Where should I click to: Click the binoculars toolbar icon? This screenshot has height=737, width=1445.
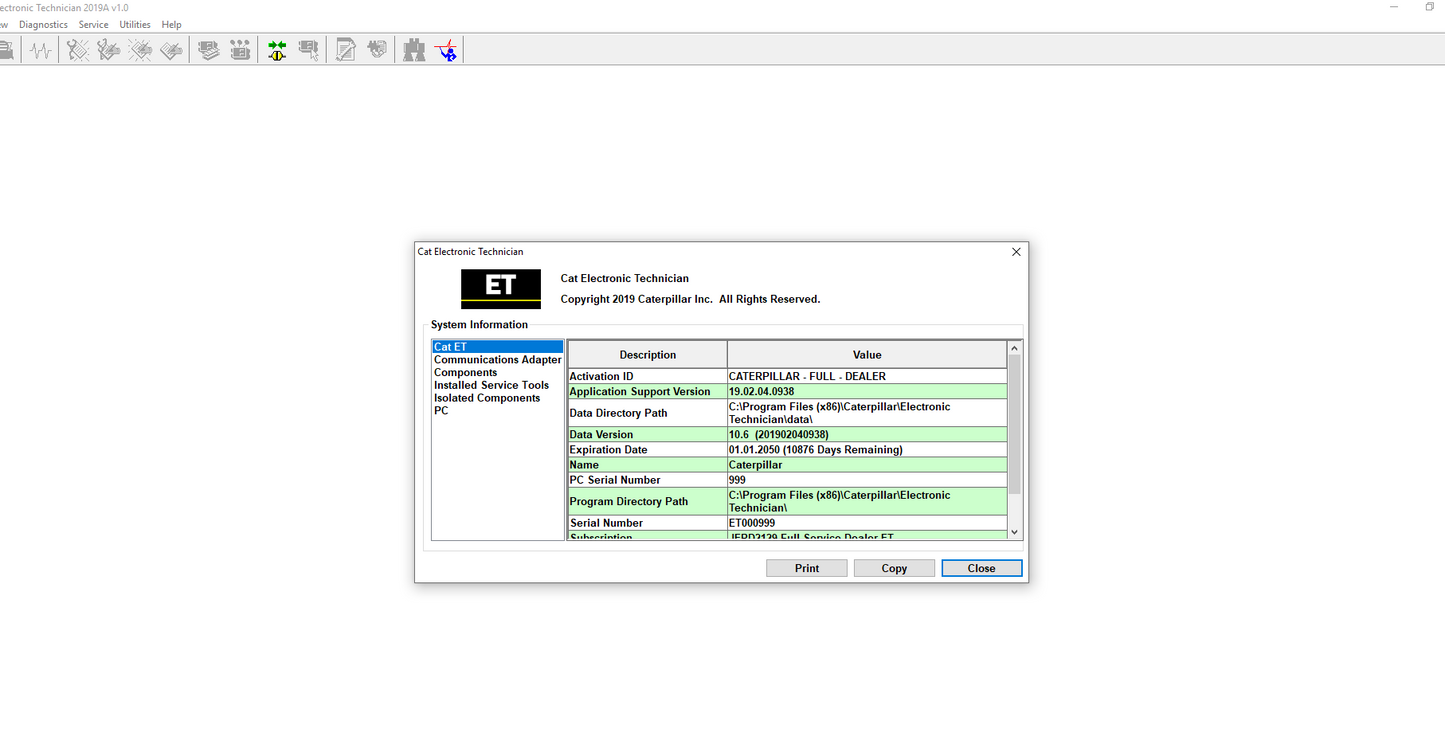pyautogui.click(x=414, y=50)
